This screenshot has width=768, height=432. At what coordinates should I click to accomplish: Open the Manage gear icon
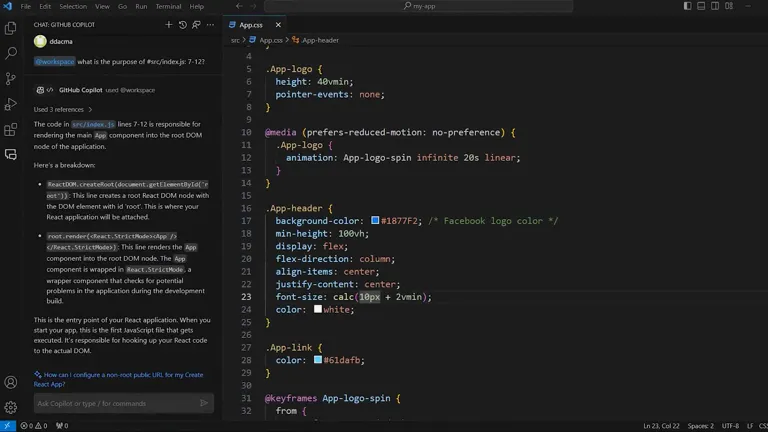pyautogui.click(x=11, y=407)
